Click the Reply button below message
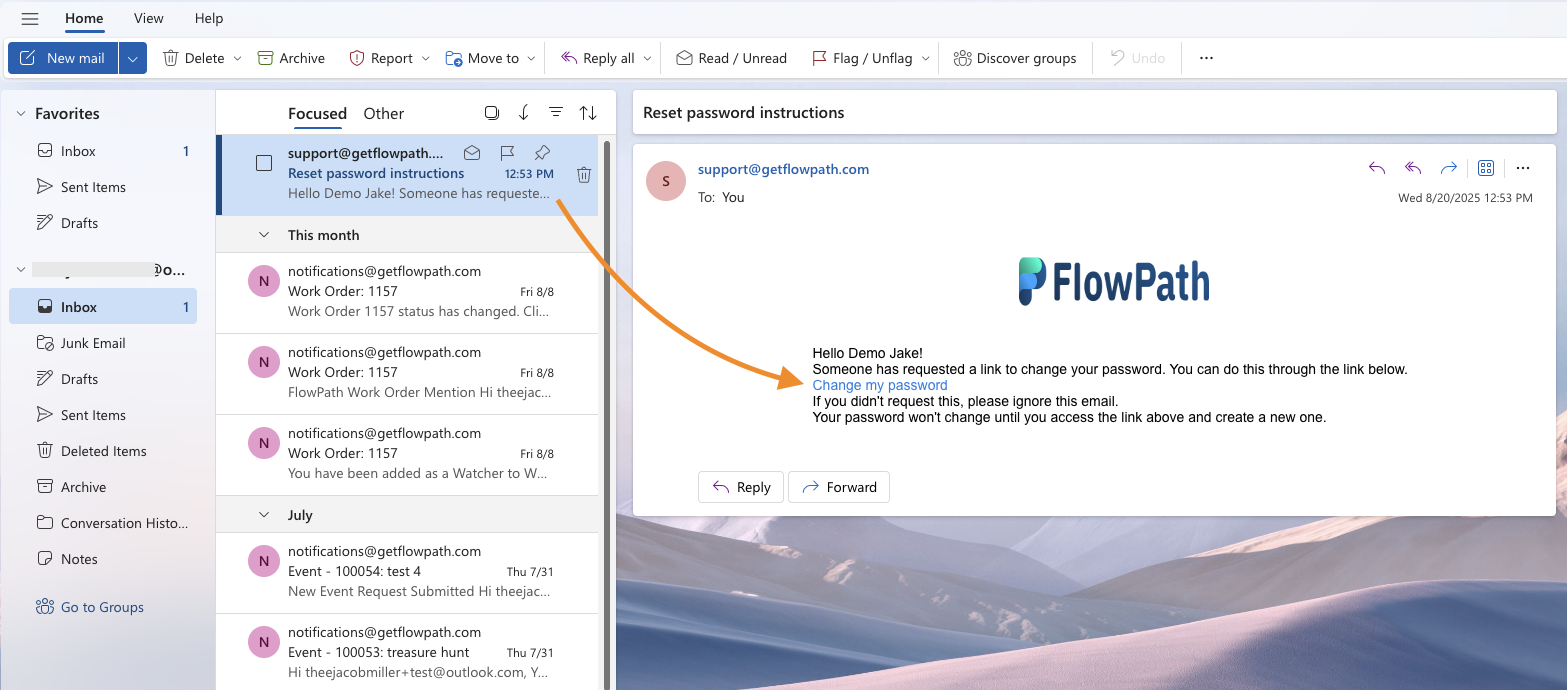Image resolution: width=1567 pixels, height=690 pixels. (x=740, y=487)
